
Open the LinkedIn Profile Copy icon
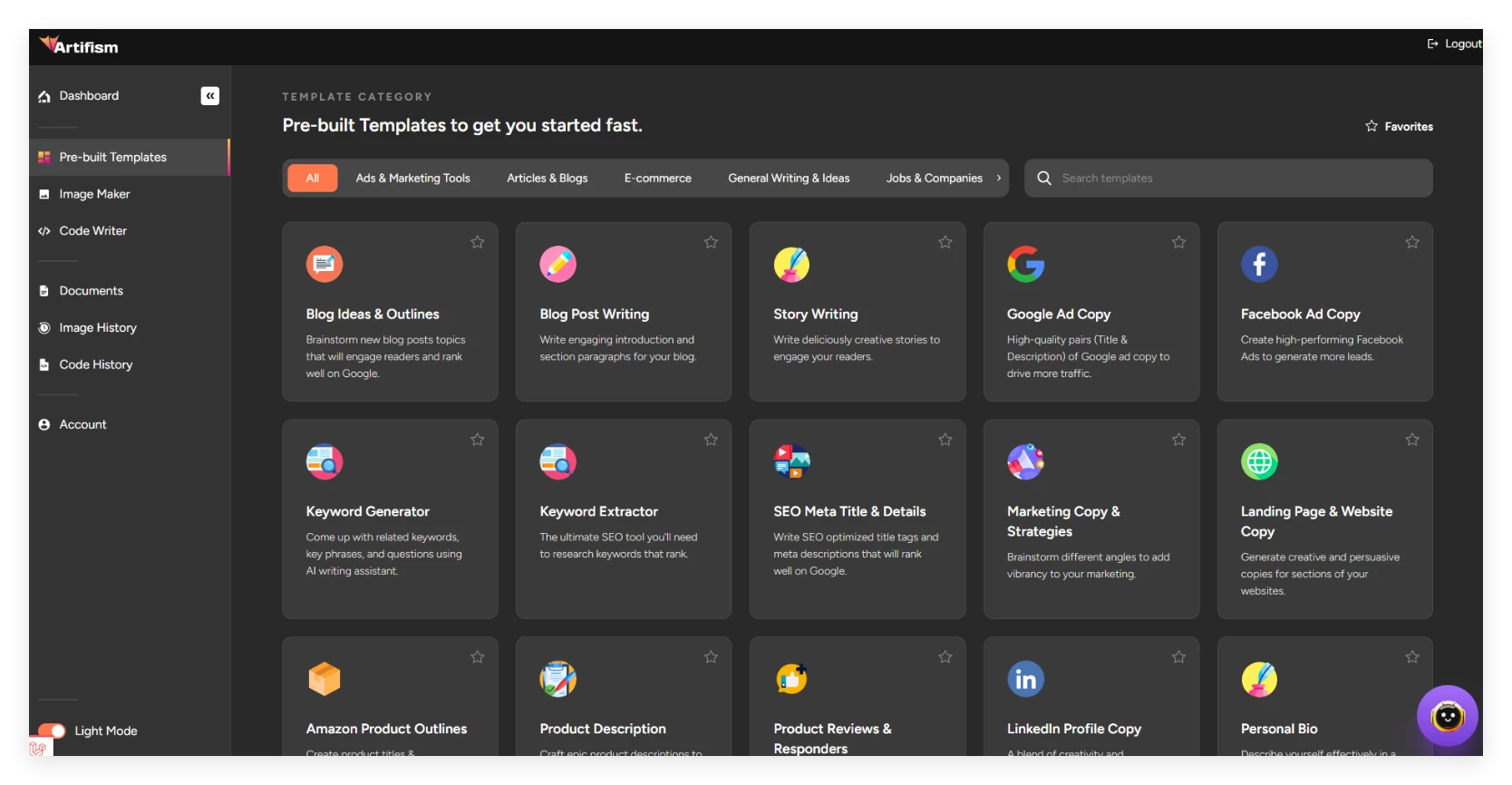[x=1025, y=679]
